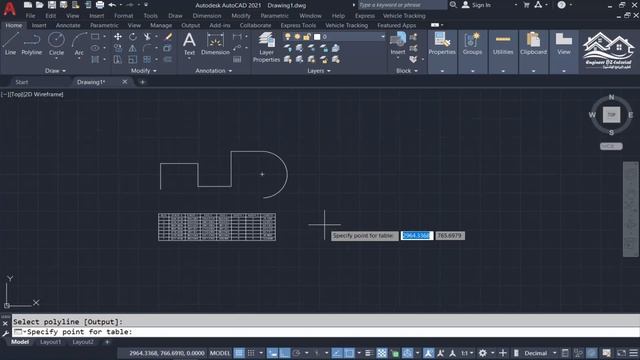This screenshot has height=360, width=640.
Task: Toggle lineweight display in status bar
Action: tap(369, 353)
